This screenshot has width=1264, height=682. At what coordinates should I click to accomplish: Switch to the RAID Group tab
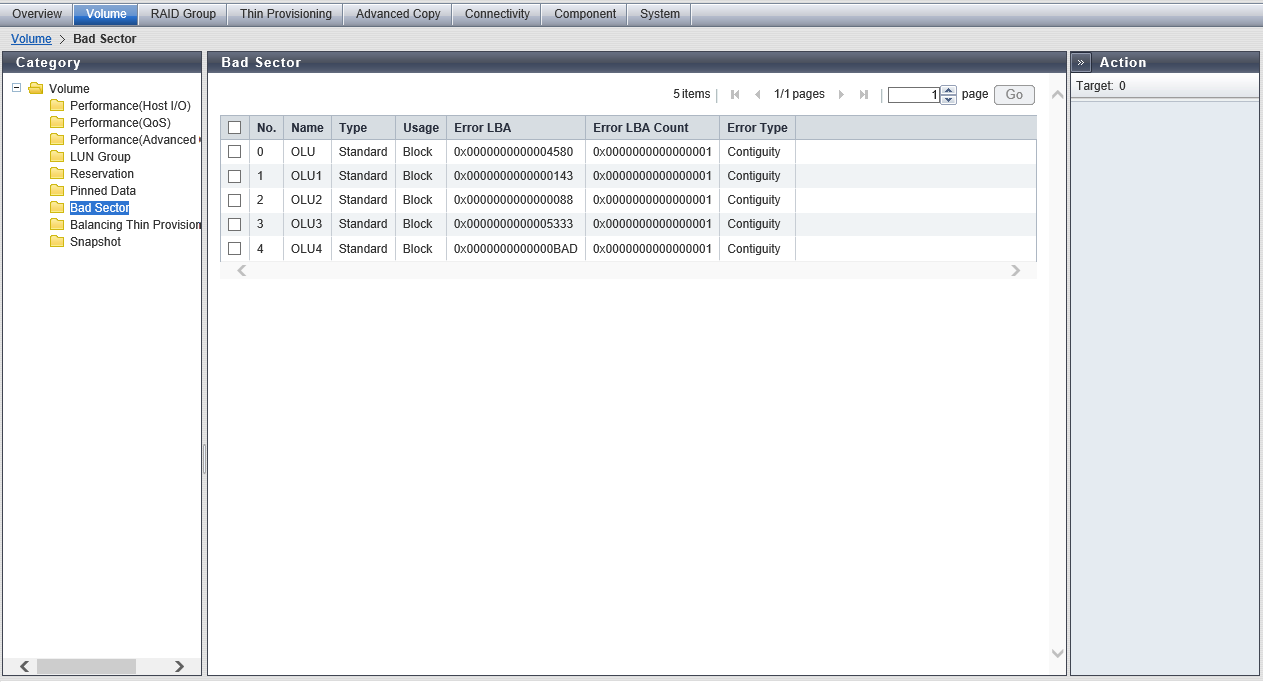183,14
